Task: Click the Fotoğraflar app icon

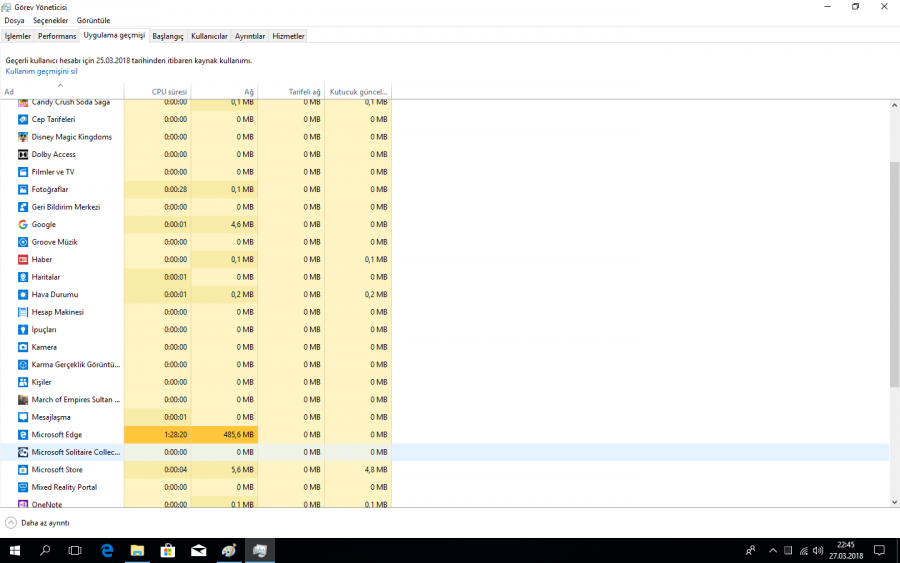Action: pyautogui.click(x=23, y=189)
